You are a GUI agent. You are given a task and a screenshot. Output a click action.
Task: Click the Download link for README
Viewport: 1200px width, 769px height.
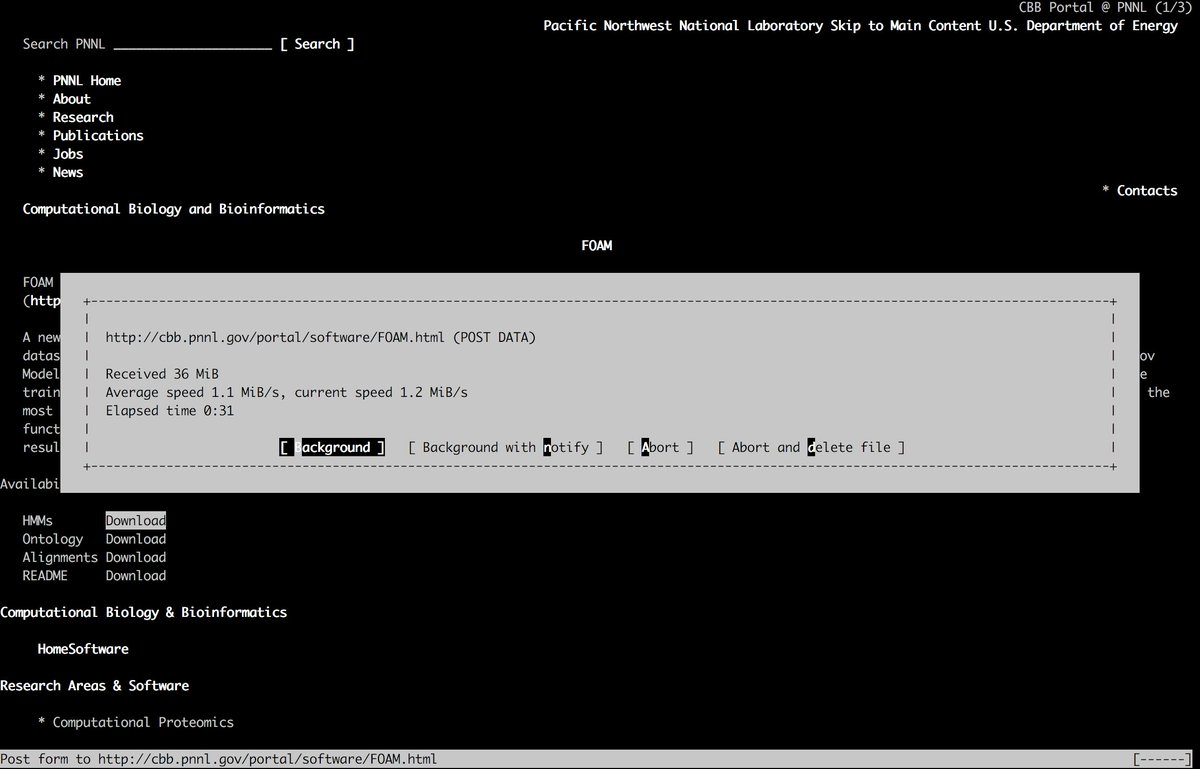pos(136,575)
